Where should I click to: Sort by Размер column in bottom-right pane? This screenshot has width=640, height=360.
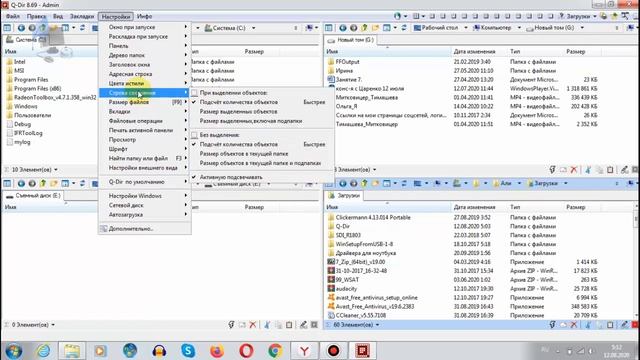point(576,207)
